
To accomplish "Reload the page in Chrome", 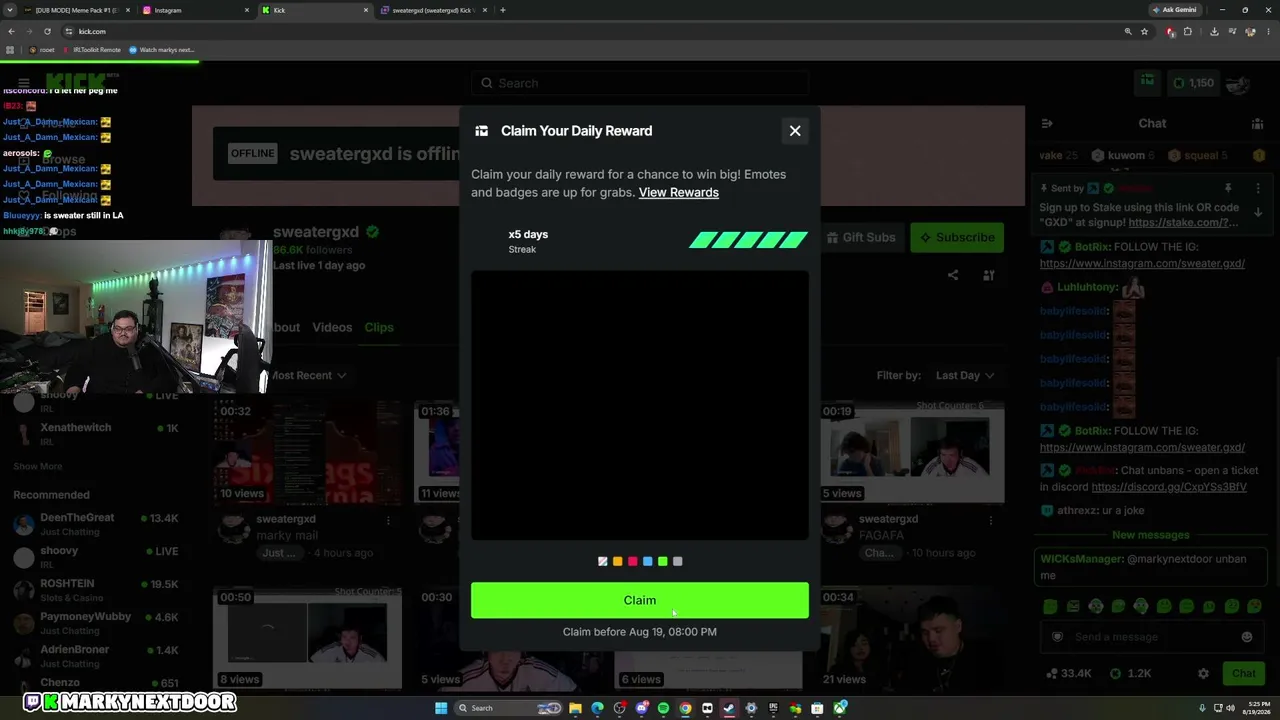I will [x=47, y=31].
